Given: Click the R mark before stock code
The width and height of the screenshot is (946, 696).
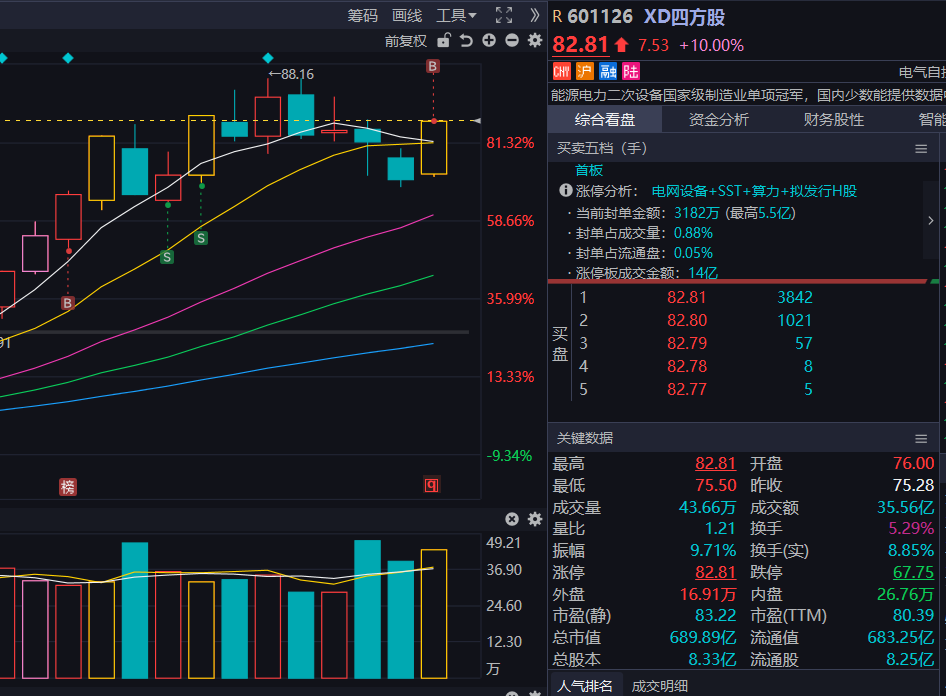Looking at the screenshot, I should (x=557, y=17).
